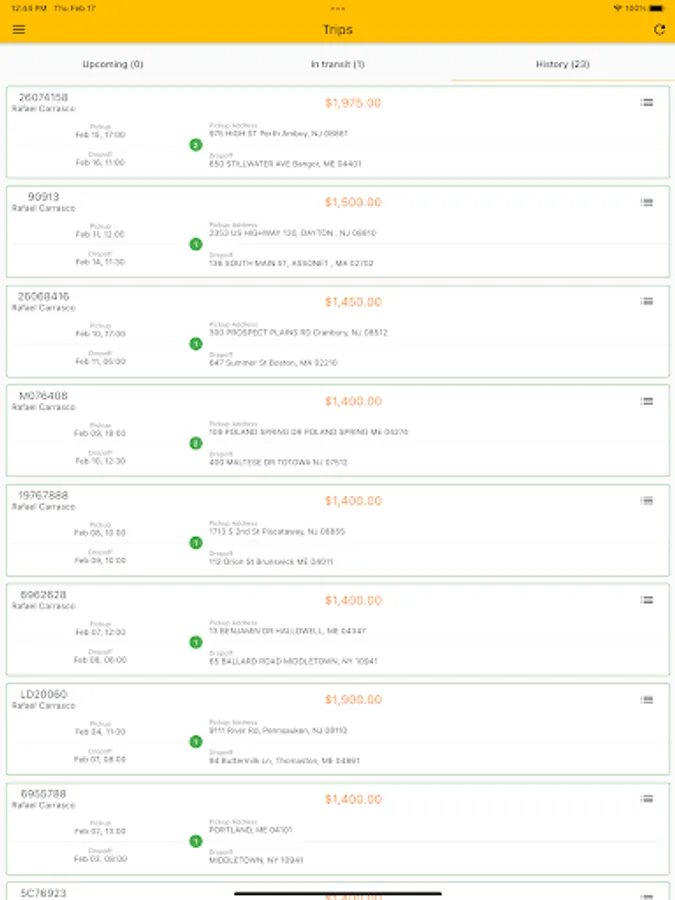Open list menu icon for trip 26074158

(647, 102)
